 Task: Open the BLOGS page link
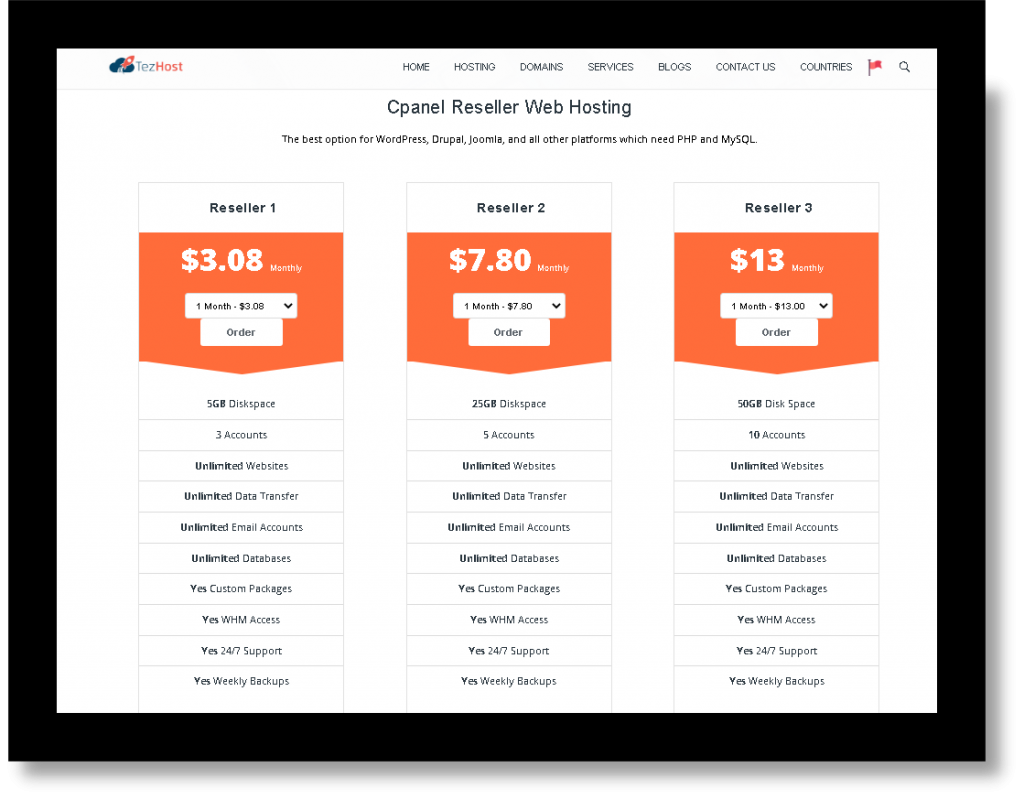(675, 67)
